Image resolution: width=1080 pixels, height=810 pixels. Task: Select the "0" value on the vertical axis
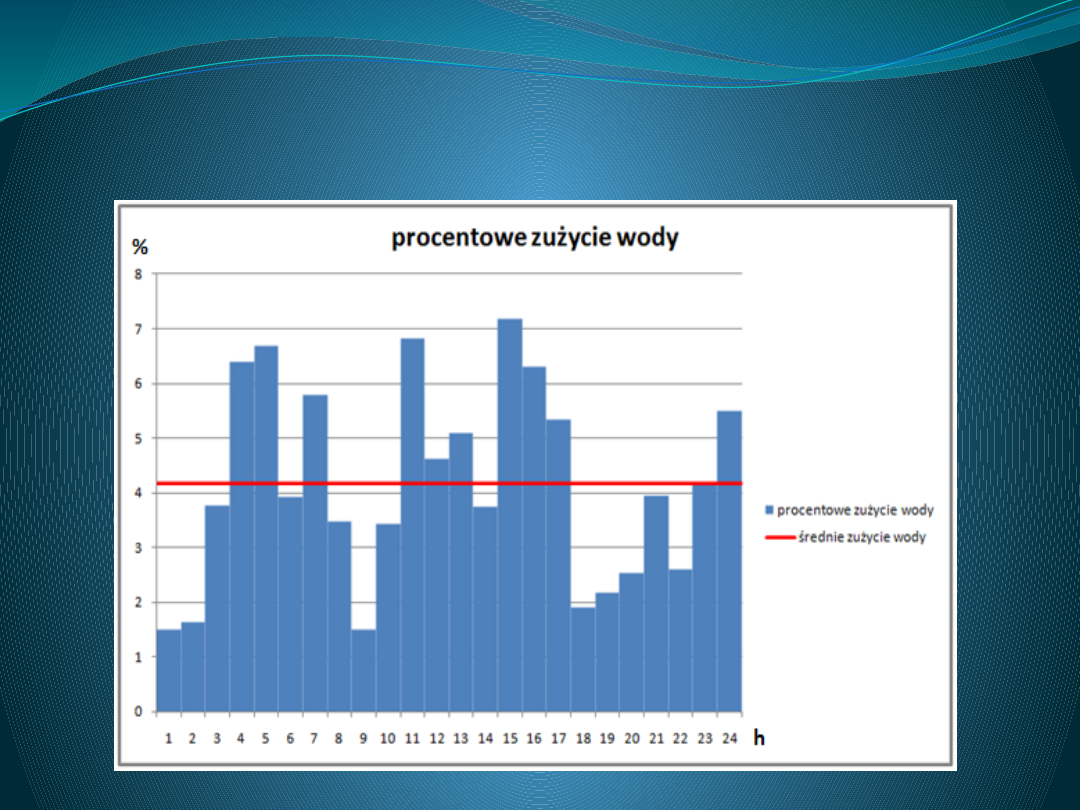coord(140,712)
